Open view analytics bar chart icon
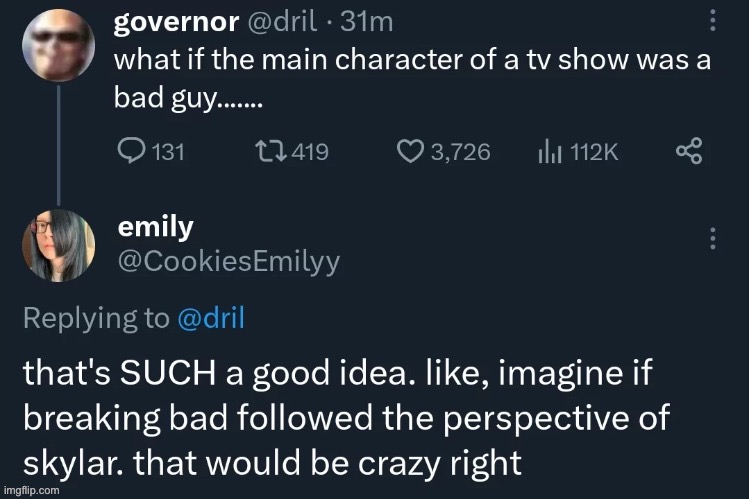This screenshot has height=499, width=749. coord(549,151)
